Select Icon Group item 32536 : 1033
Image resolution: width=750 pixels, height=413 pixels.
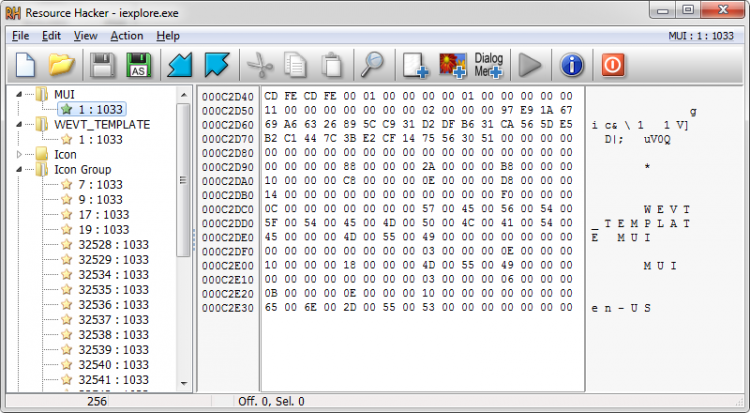tap(113, 305)
